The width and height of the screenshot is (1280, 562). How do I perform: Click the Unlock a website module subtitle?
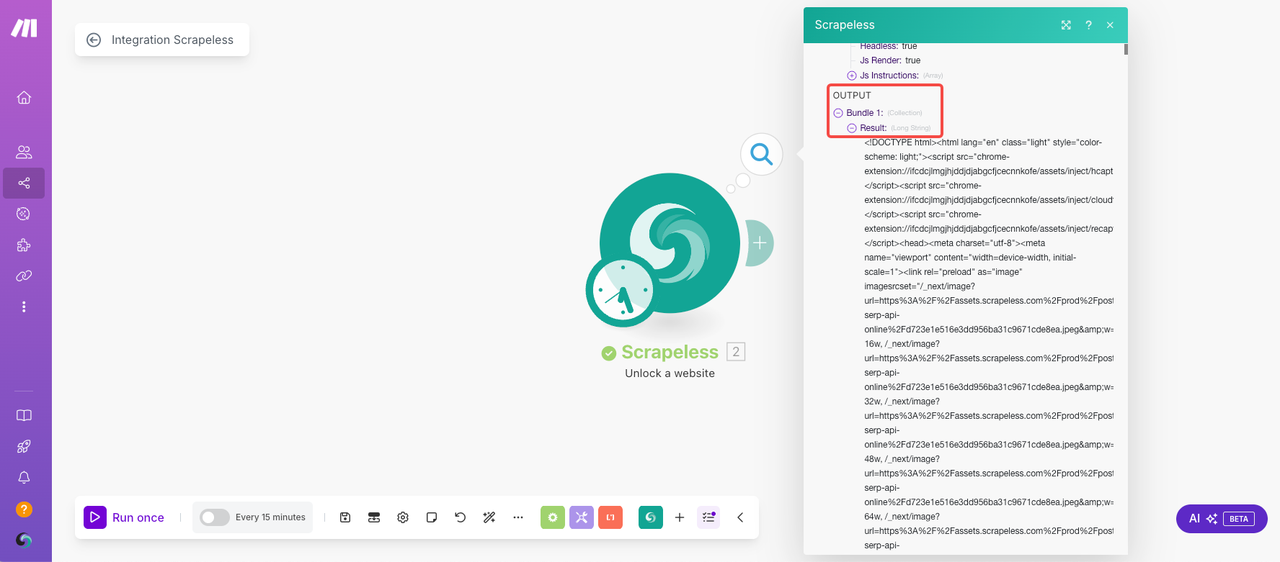coord(670,373)
